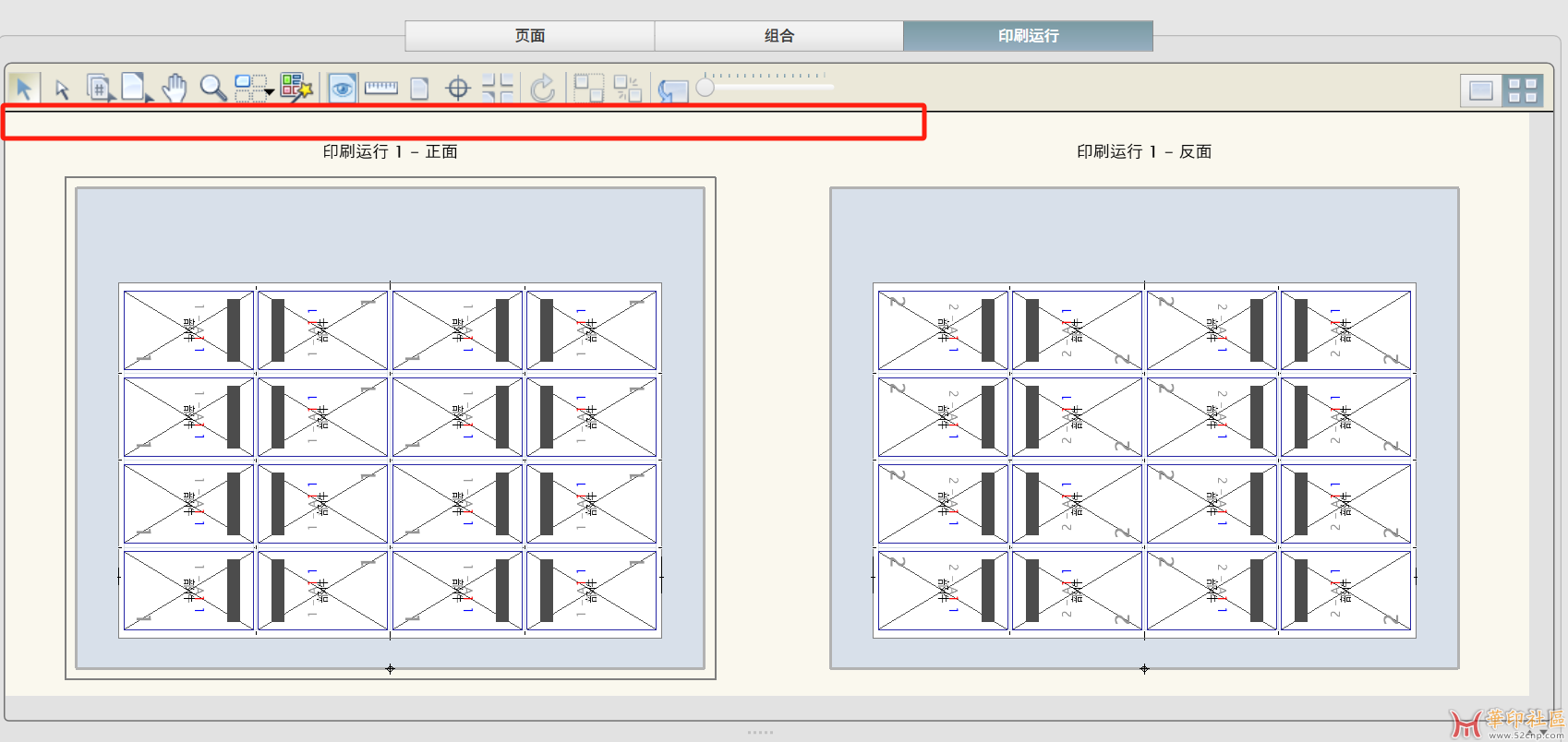Screen dimensions: 1568x742
Task: Toggle the registration mark crosshair icon
Action: 458,89
